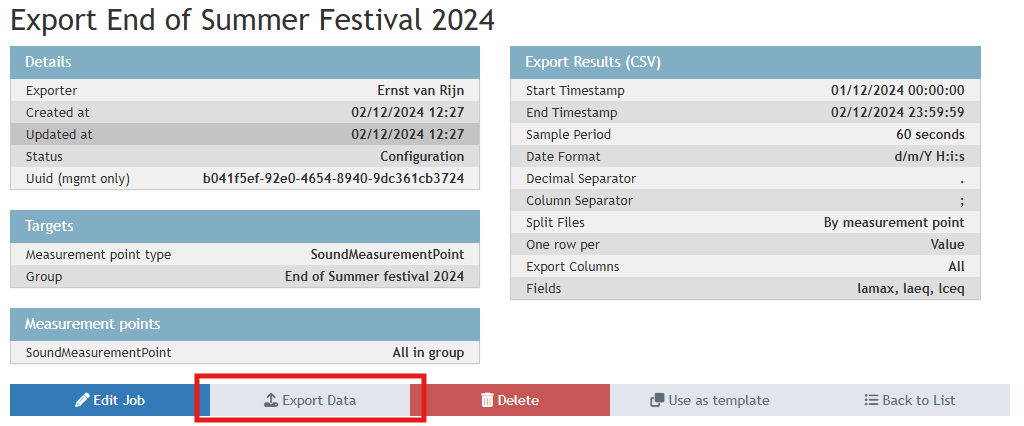The image size is (1024, 426).
Task: Select the Sample Period 60 seconds value
Action: pyautogui.click(x=930, y=135)
